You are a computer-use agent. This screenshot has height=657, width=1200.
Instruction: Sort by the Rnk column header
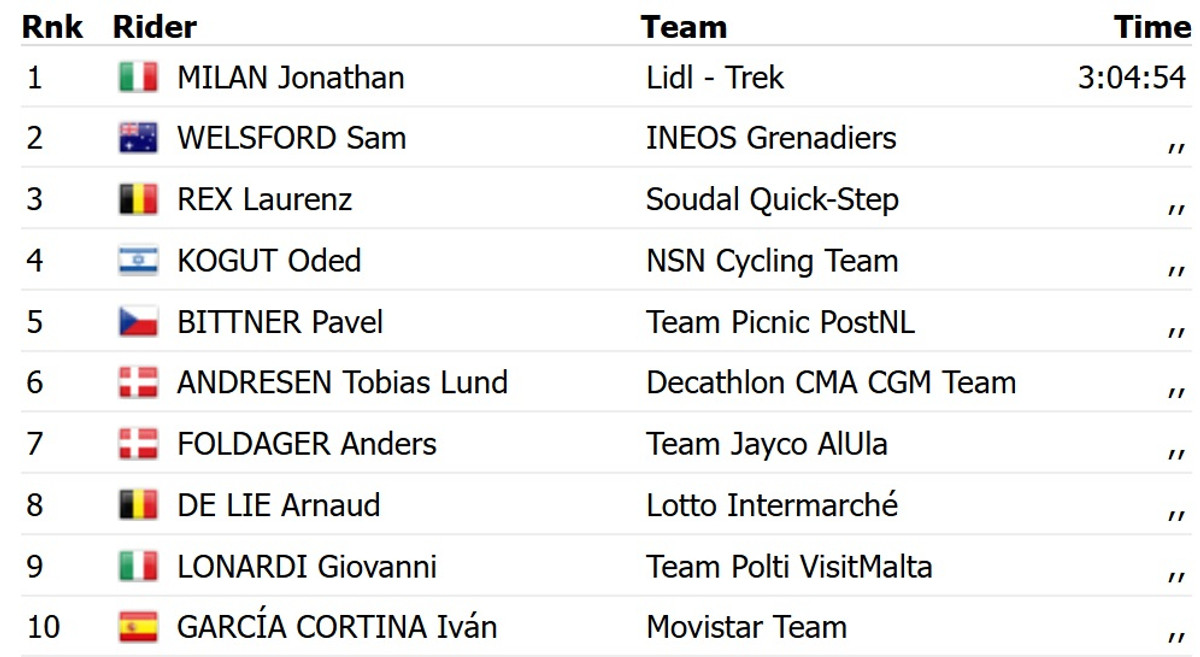(x=53, y=27)
